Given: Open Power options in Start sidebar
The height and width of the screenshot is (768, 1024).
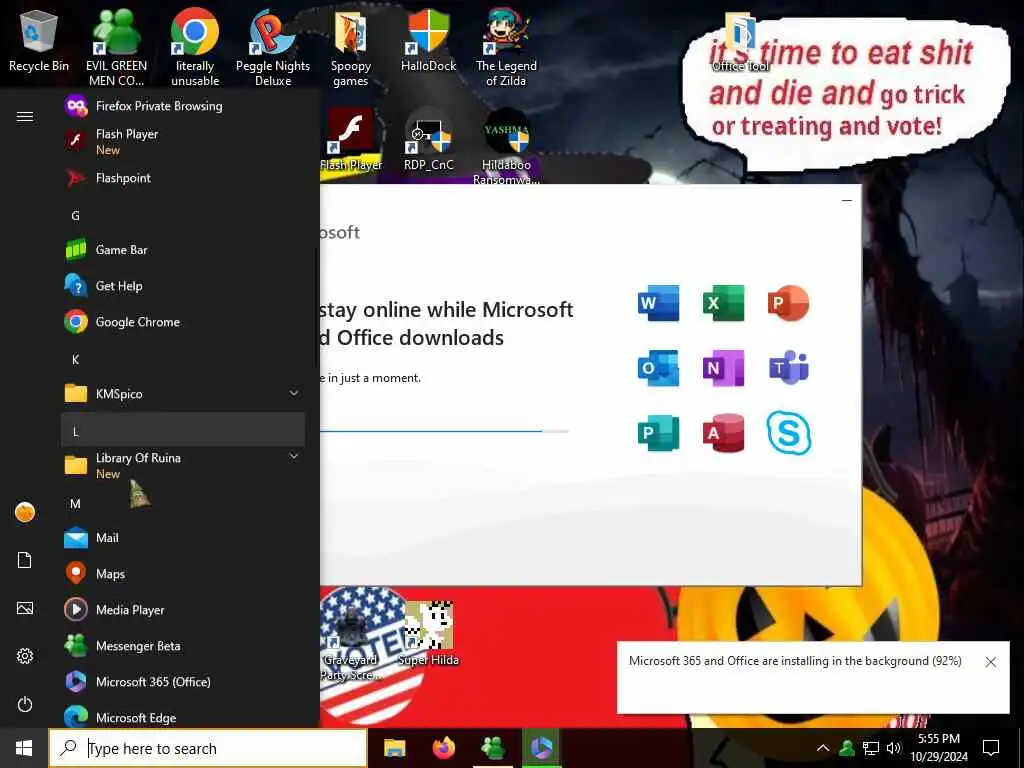Looking at the screenshot, I should click(x=25, y=704).
